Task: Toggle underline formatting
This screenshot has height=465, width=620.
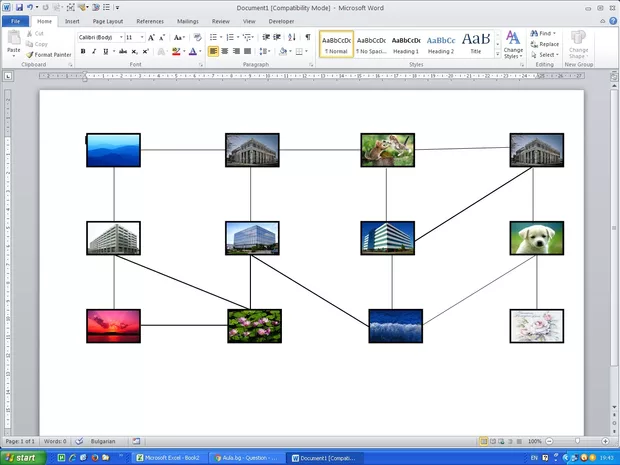Action: coord(106,51)
